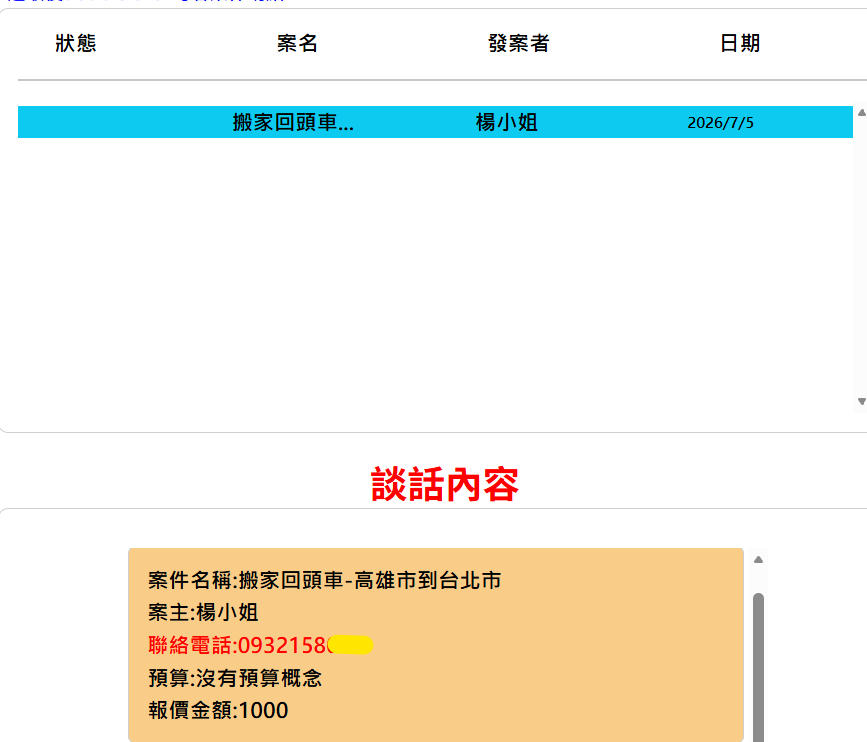
Task: Click the 報價金額:1000 line
Action: pos(218,710)
